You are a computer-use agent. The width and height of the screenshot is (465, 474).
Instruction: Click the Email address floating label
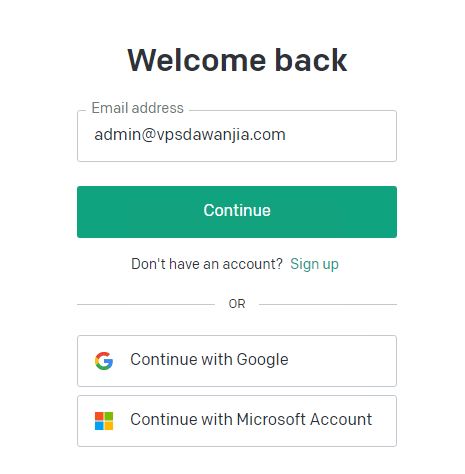pyautogui.click(x=137, y=108)
